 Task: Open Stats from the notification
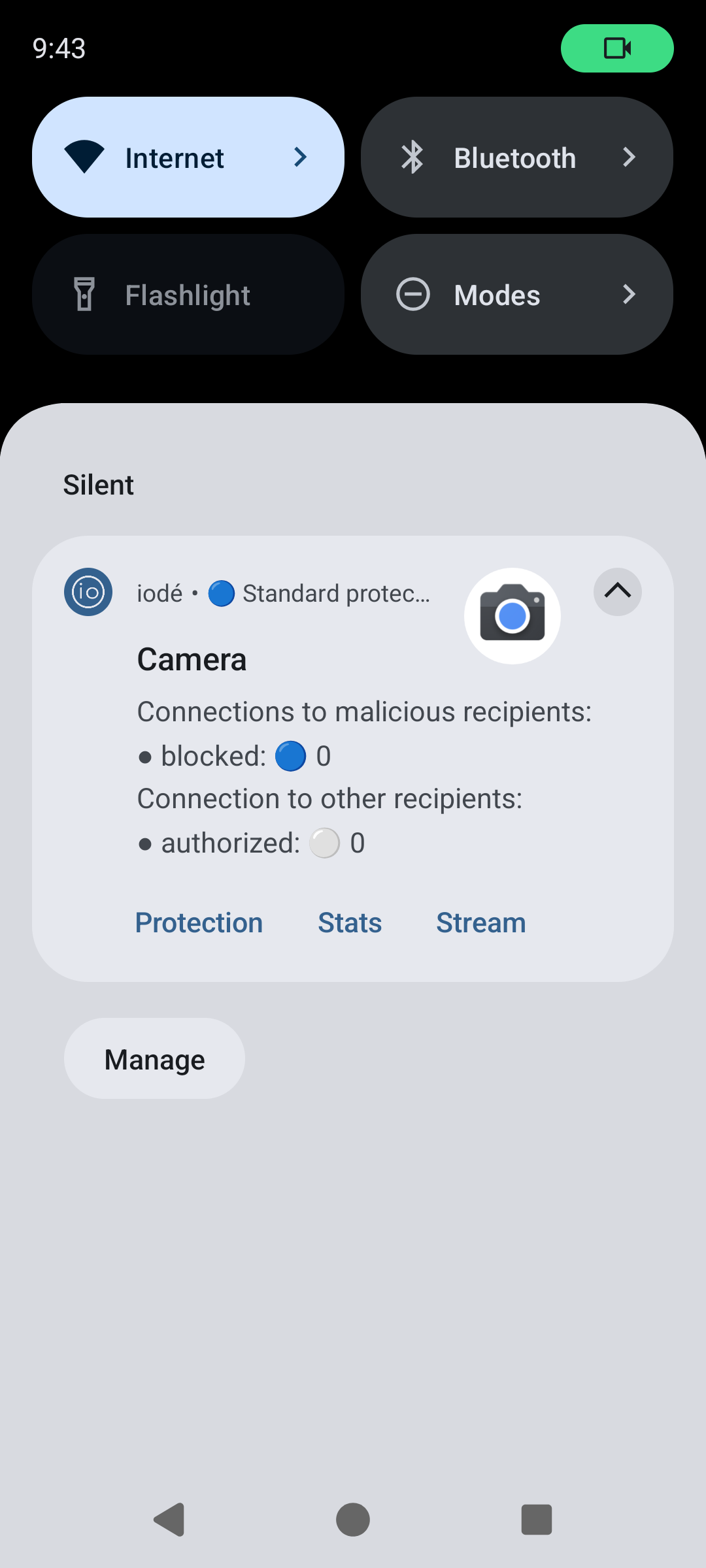[350, 923]
